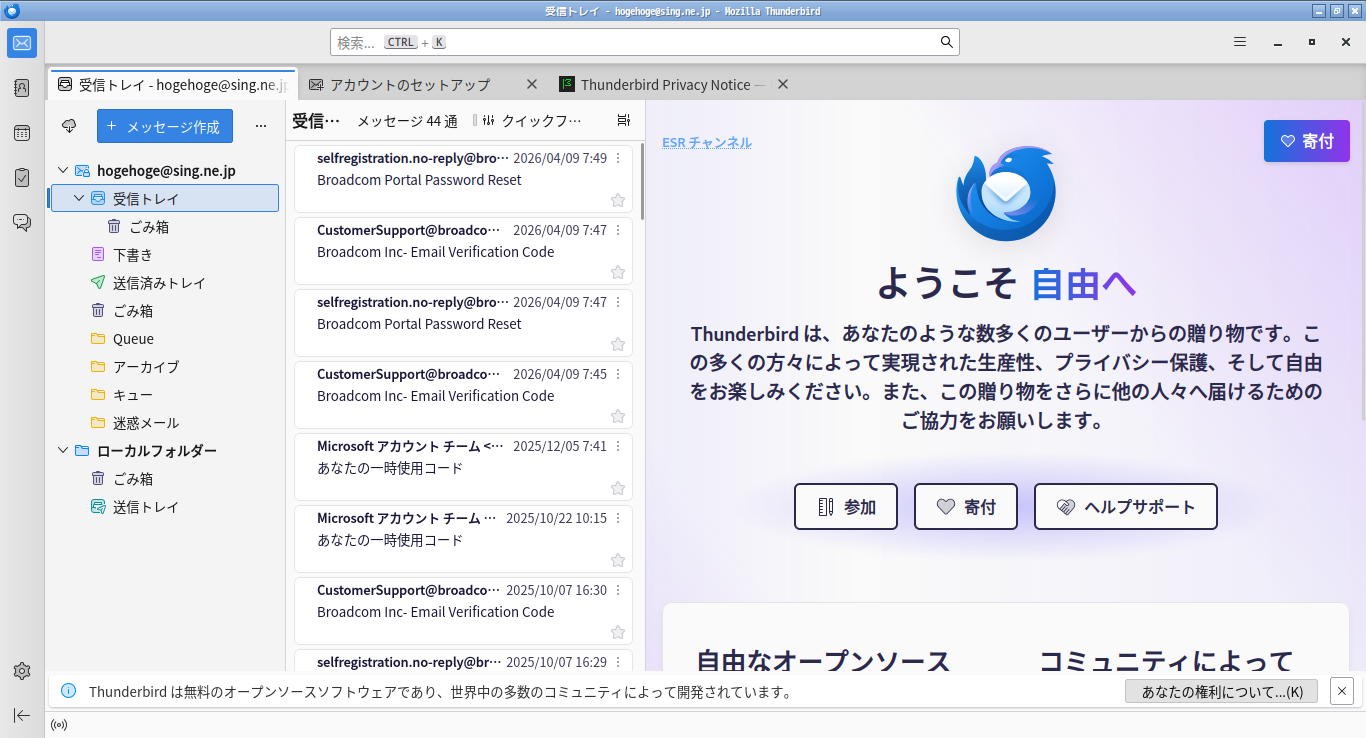The height and width of the screenshot is (738, 1366).
Task: Star the 2026/04/09 7:47 Password Reset message
Action: coord(618,344)
